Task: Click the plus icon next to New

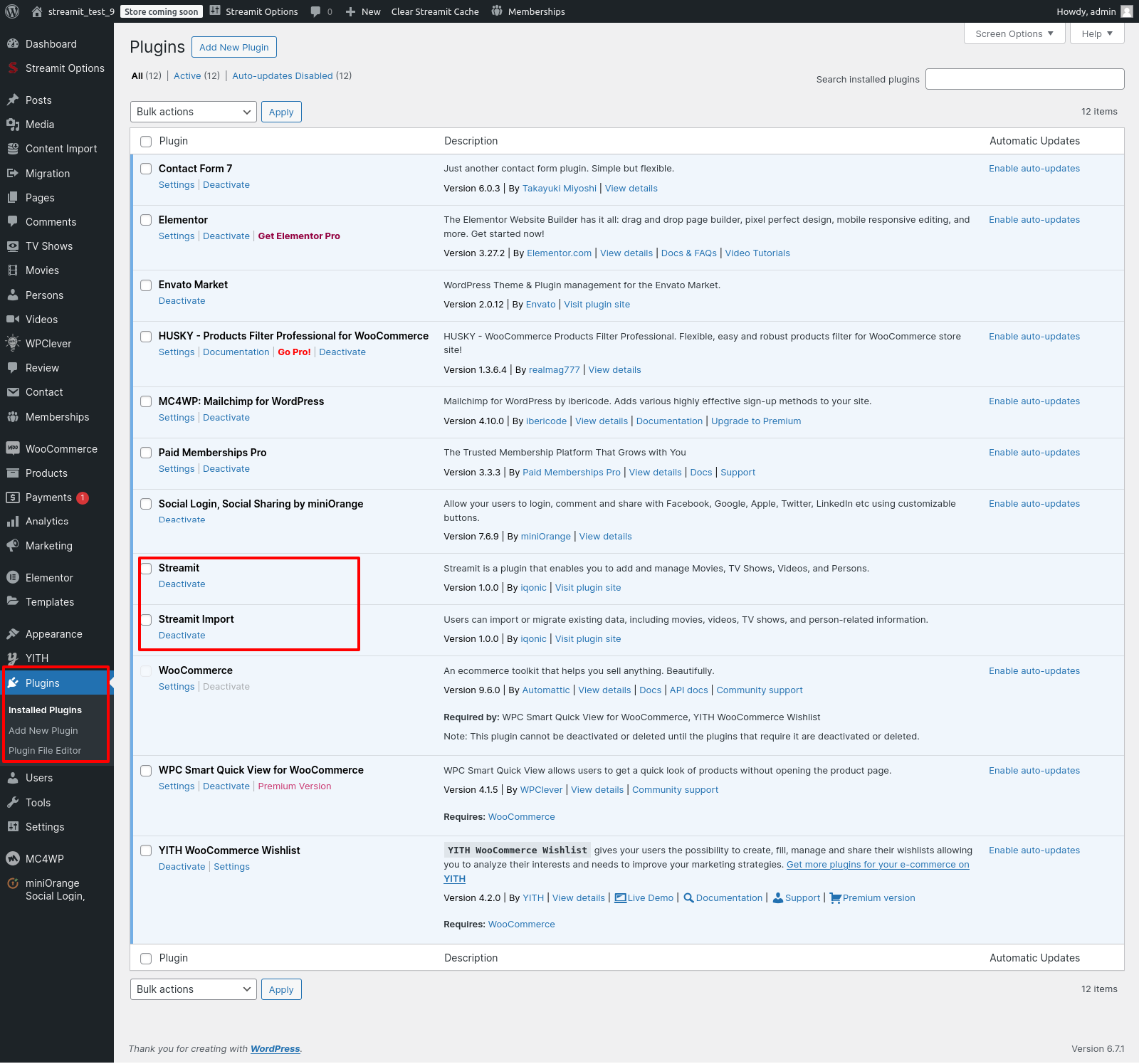Action: click(350, 11)
